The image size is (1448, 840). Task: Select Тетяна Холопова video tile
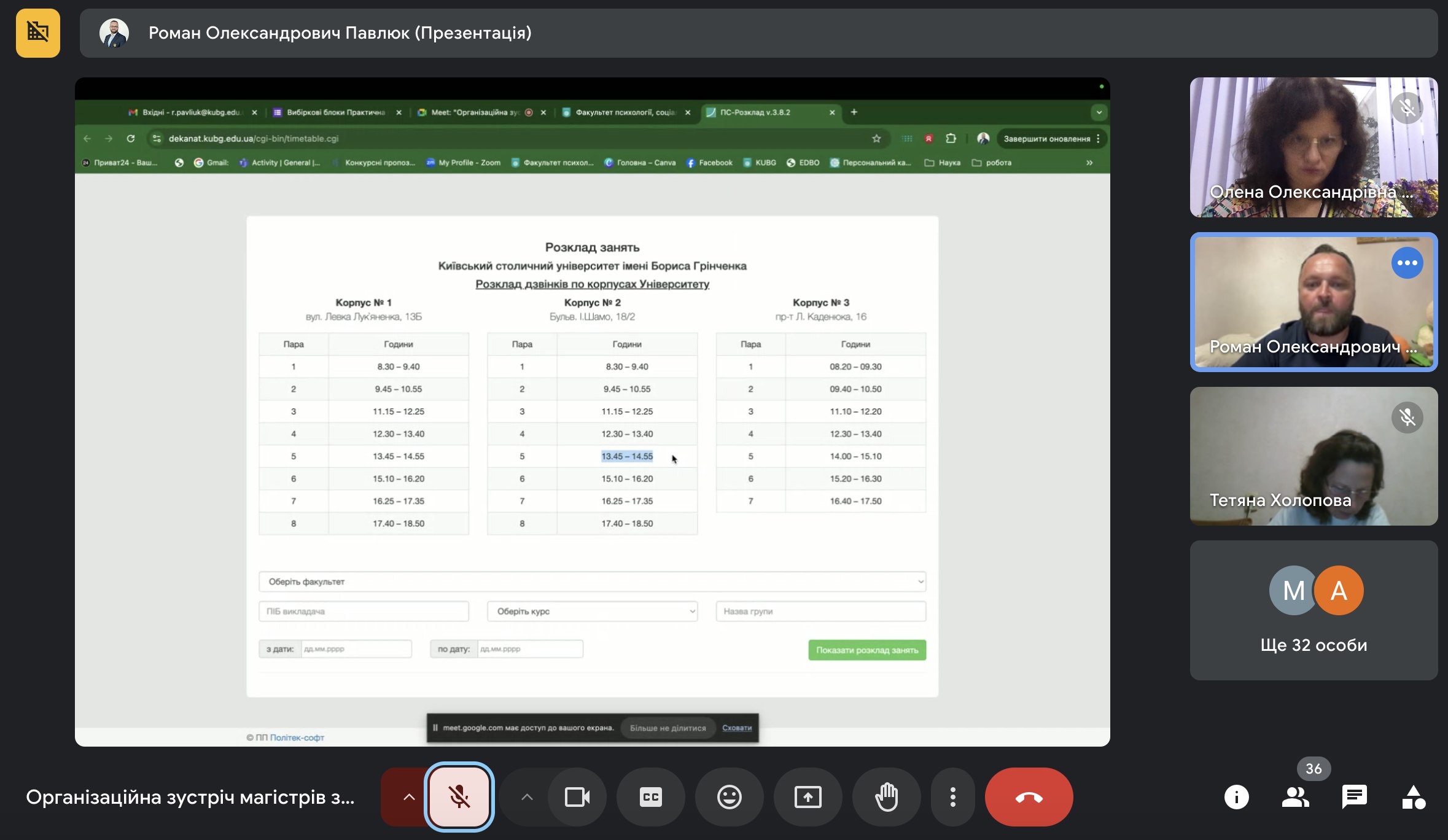click(x=1314, y=456)
